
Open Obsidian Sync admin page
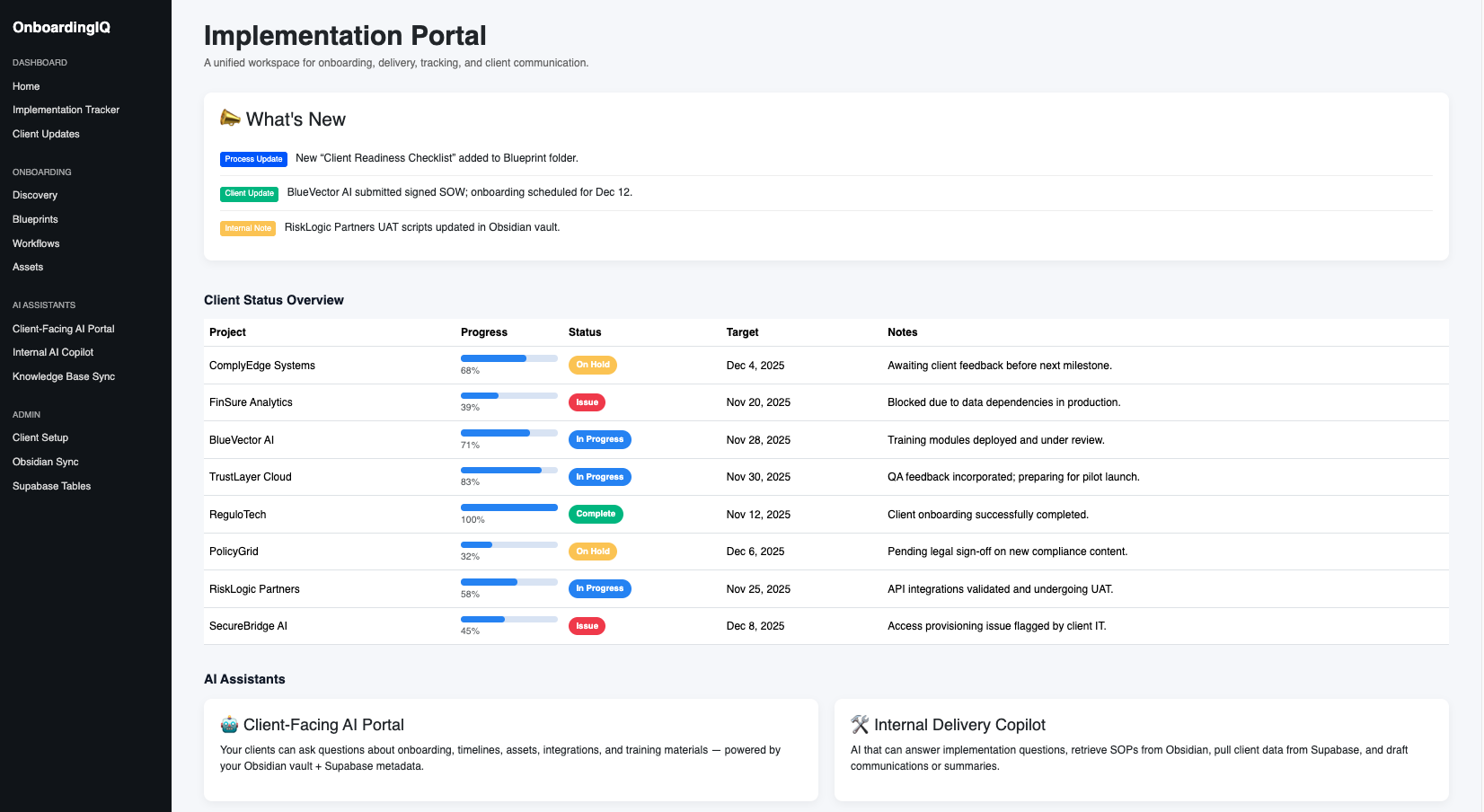tap(45, 462)
